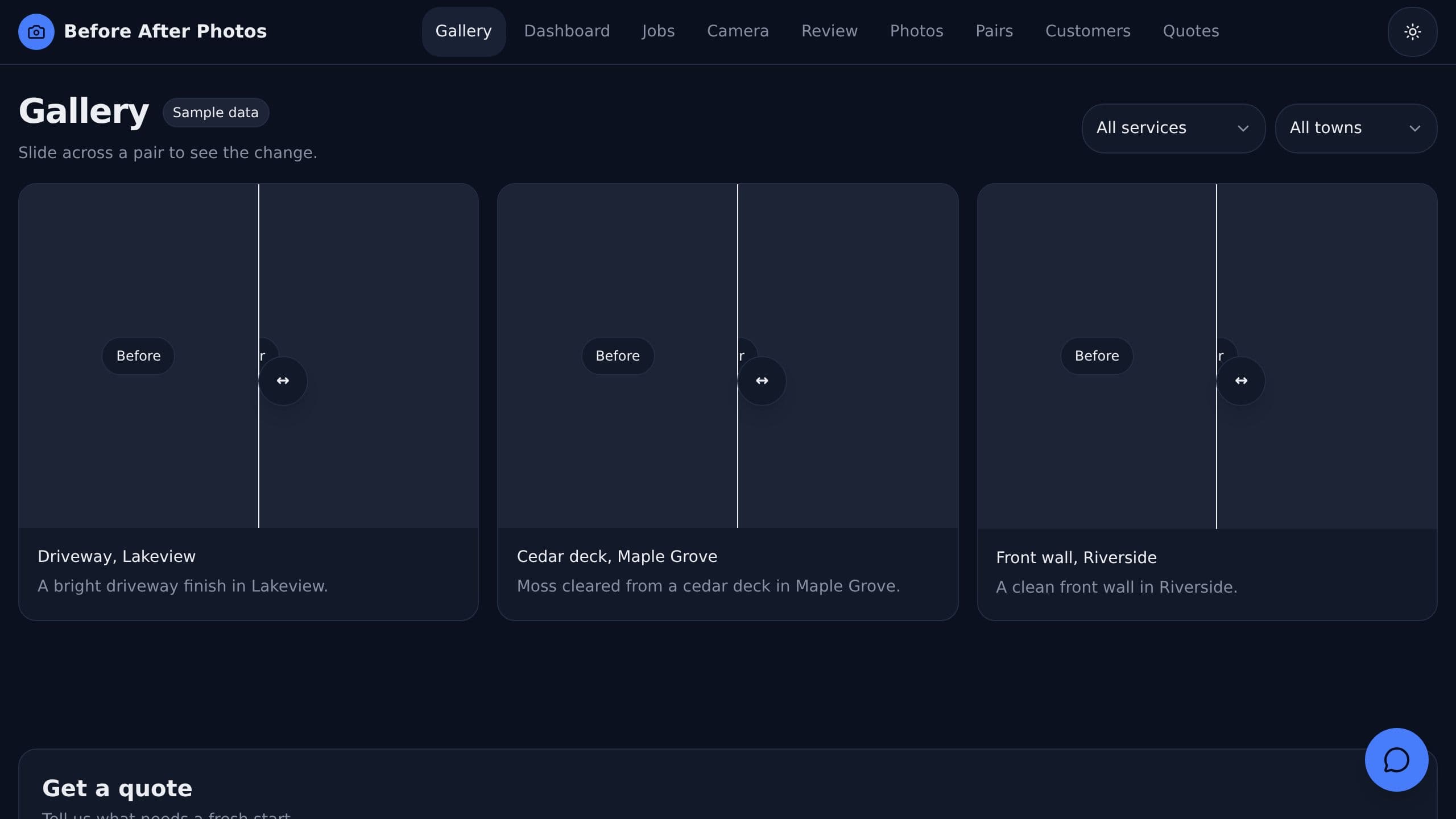Click the Get a quote heading
1456x819 pixels.
[117, 788]
